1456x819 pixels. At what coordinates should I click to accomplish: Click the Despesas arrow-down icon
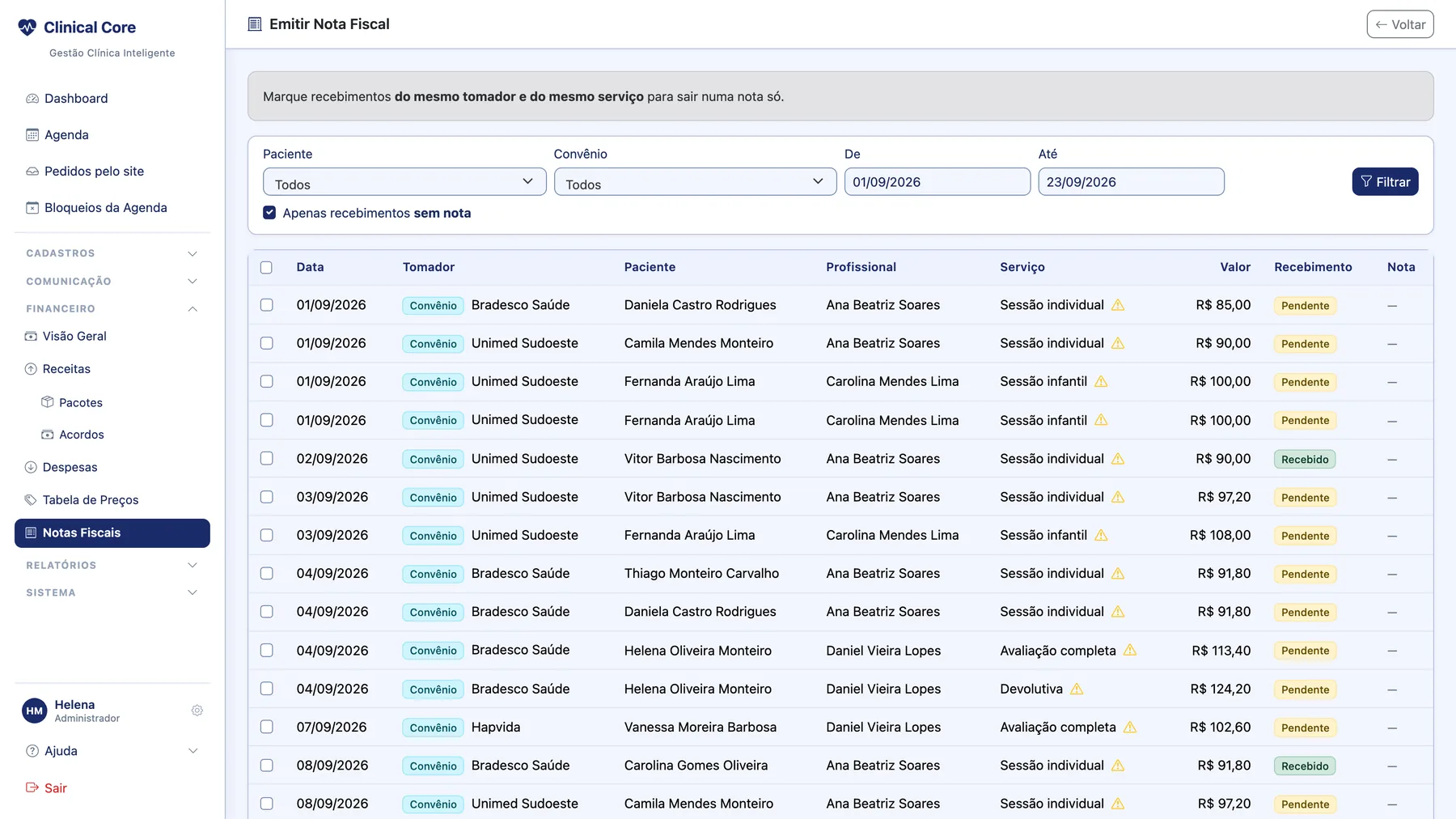click(x=31, y=467)
